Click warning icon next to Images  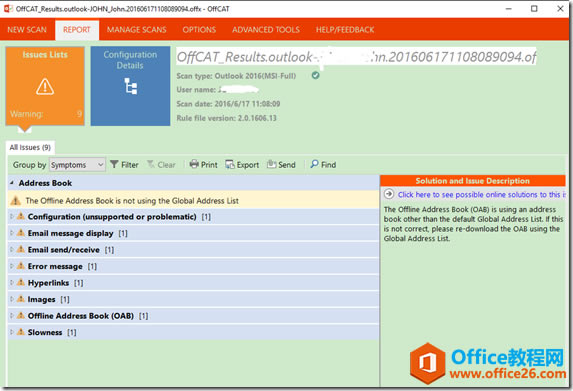coord(21,299)
